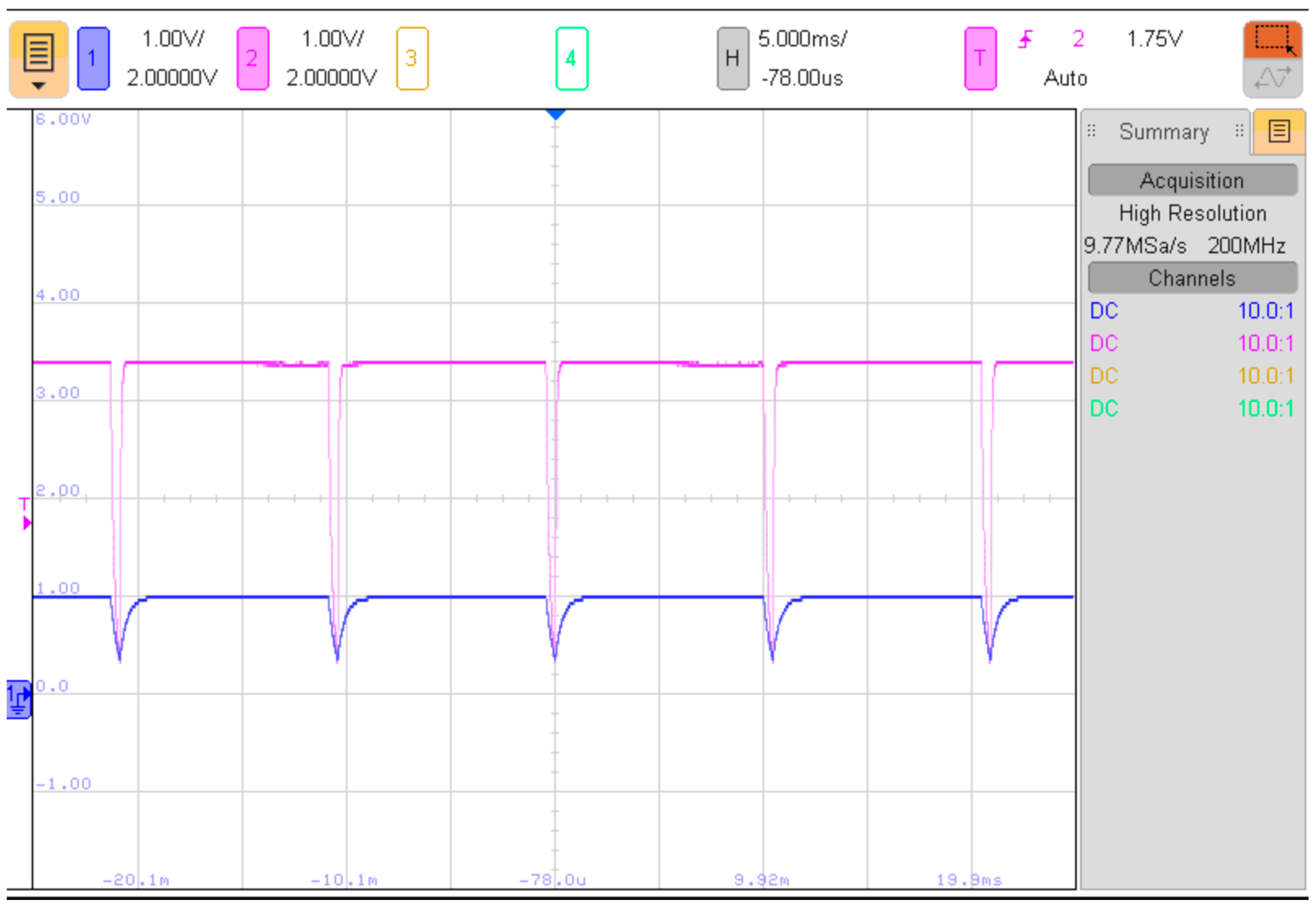Click sample rate 9.77MSa/s
Screen dimensions: 1316x910
coord(1135,246)
